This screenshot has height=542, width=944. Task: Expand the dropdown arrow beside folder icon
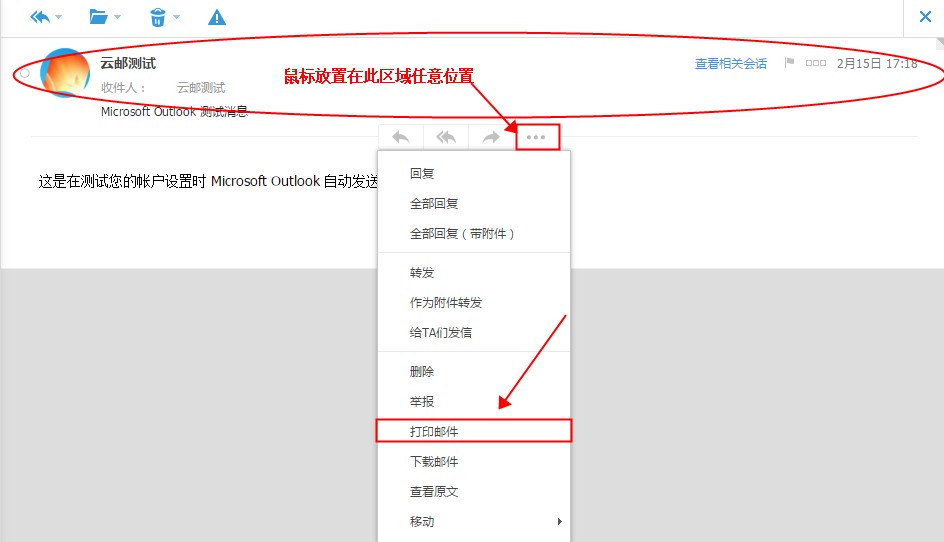(118, 18)
